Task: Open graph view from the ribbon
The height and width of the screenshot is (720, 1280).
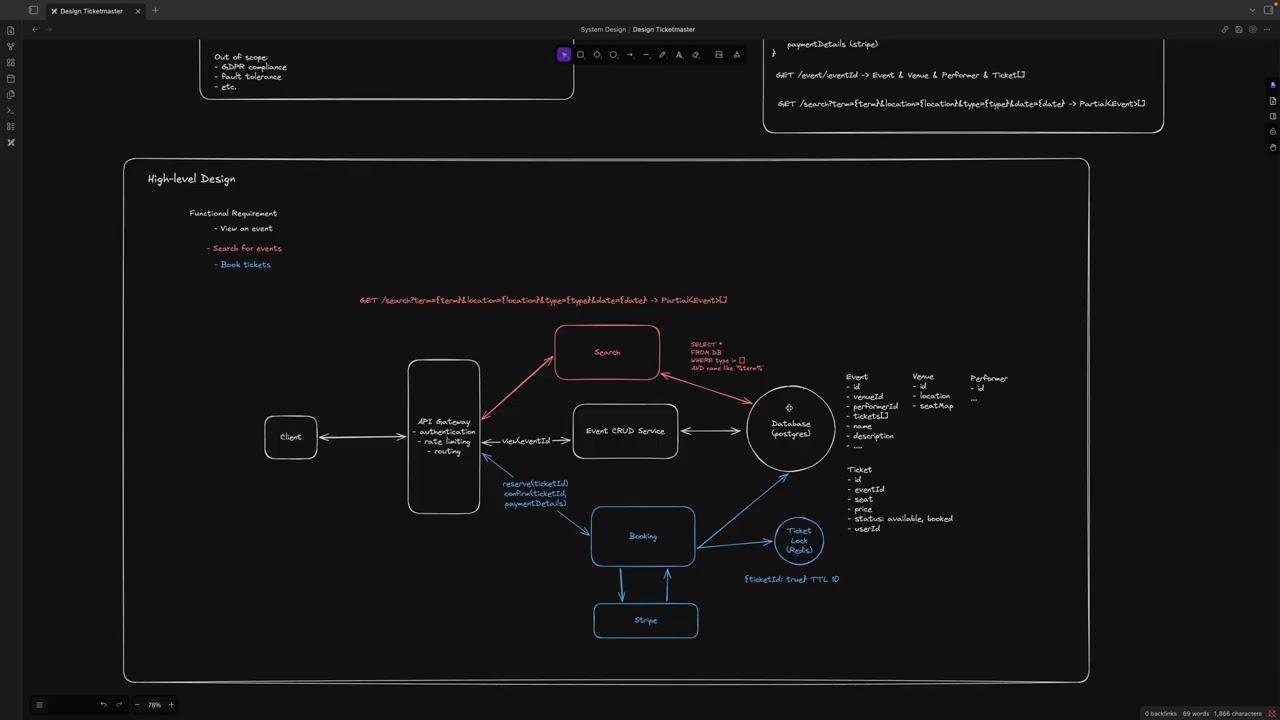Action: [11, 46]
